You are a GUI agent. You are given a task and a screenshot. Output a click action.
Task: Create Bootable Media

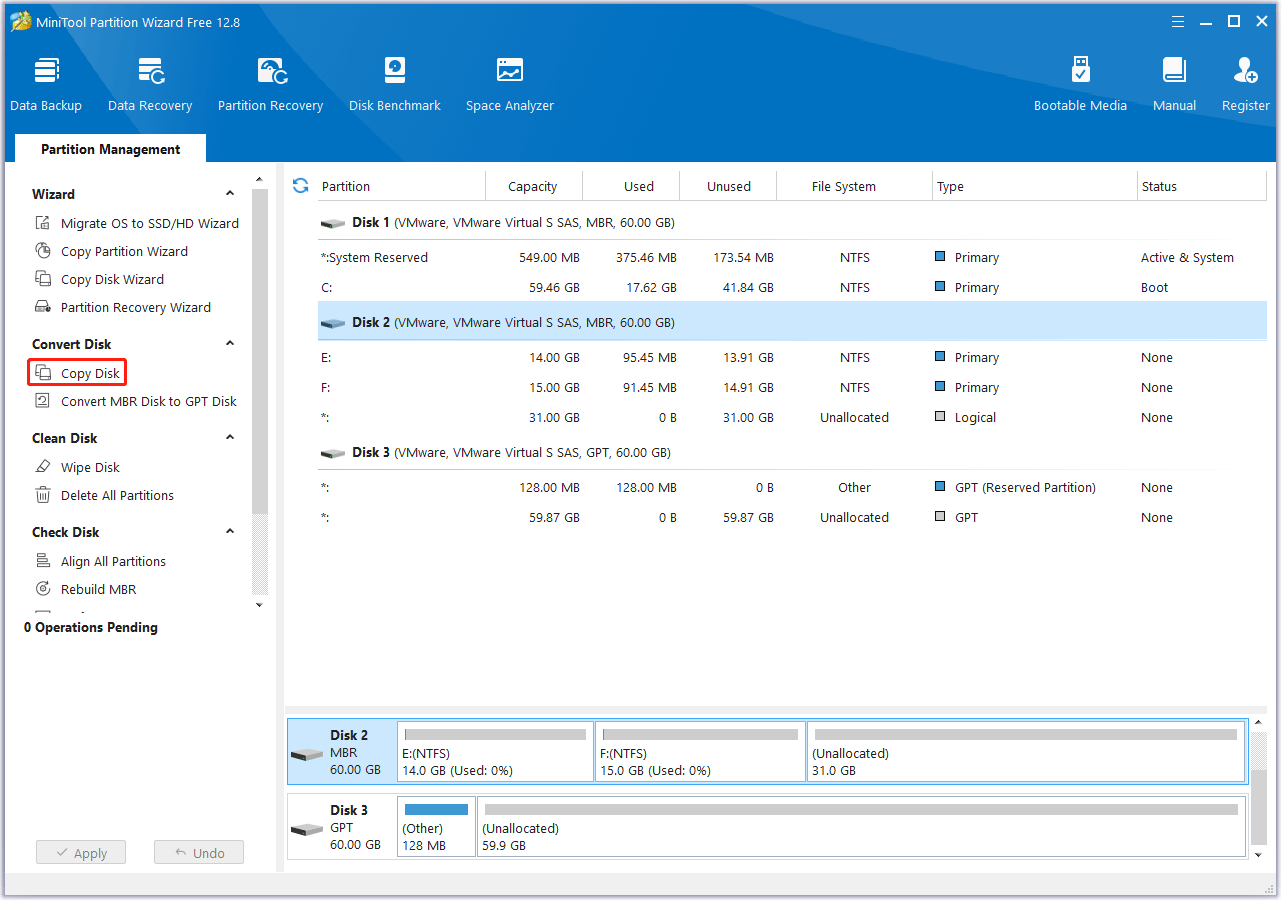pyautogui.click(x=1080, y=84)
